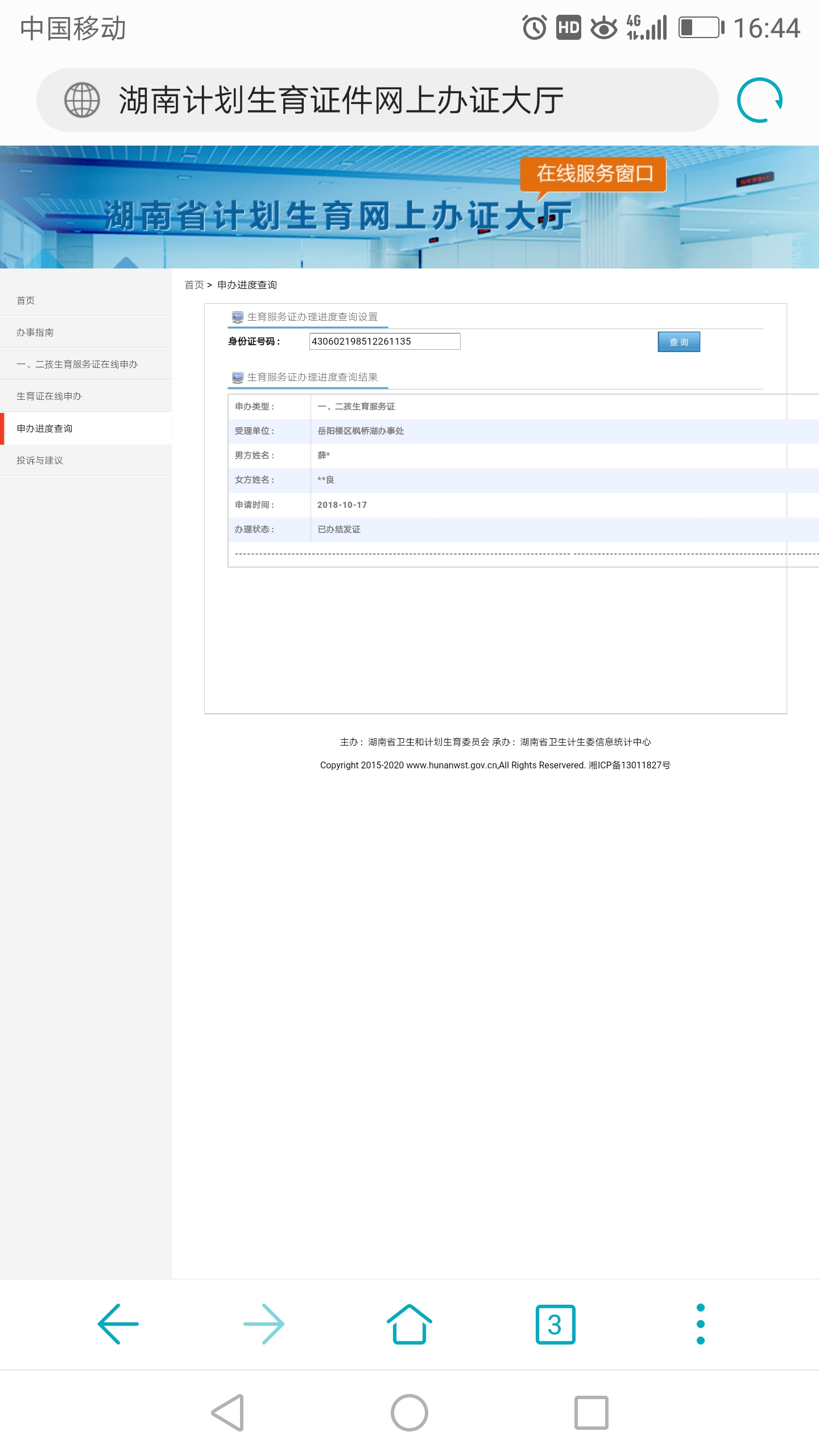Go back with browser back arrow

point(118,1324)
